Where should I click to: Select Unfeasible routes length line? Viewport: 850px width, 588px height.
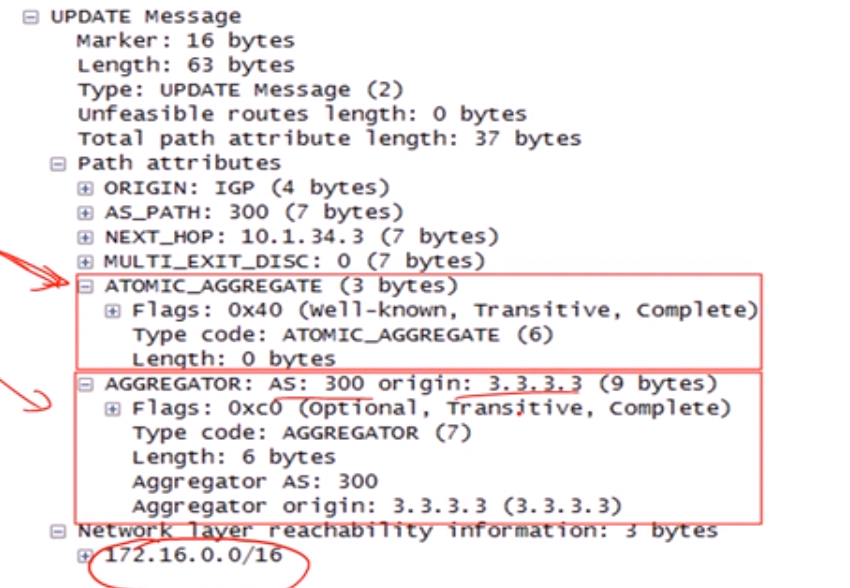pyautogui.click(x=302, y=114)
